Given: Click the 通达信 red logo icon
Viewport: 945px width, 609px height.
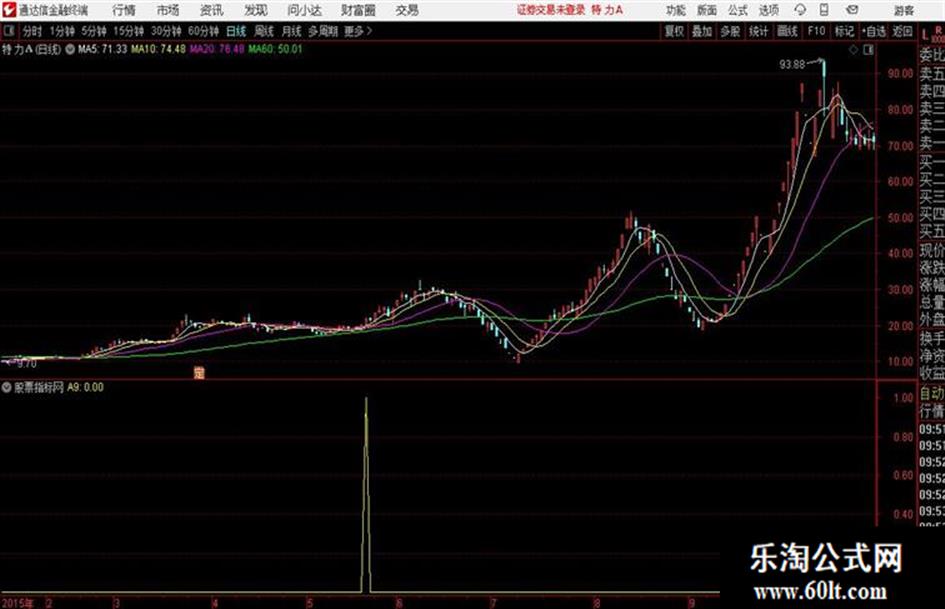Looking at the screenshot, I should click(9, 10).
